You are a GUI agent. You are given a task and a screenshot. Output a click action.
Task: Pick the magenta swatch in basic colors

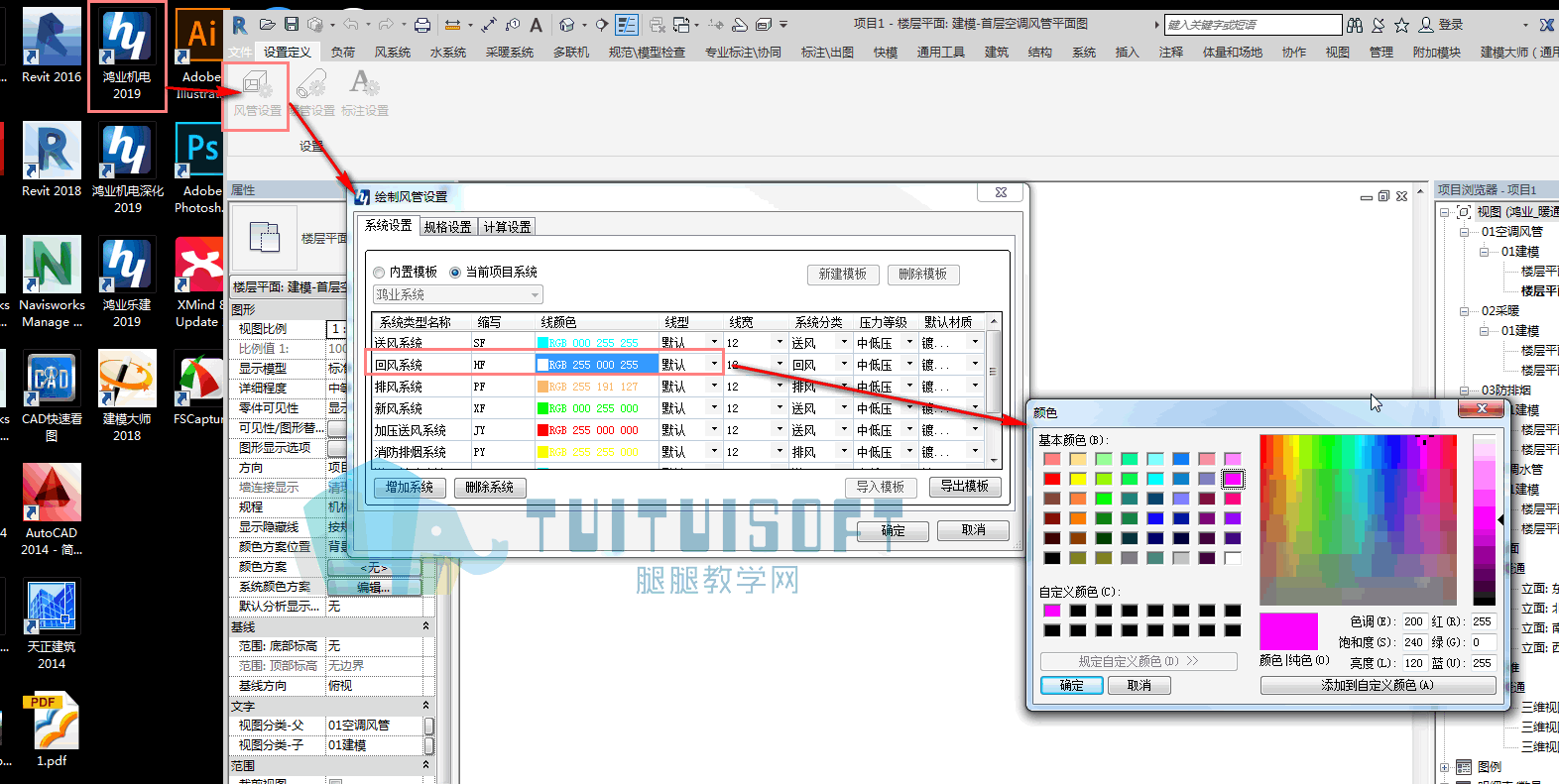click(1233, 479)
